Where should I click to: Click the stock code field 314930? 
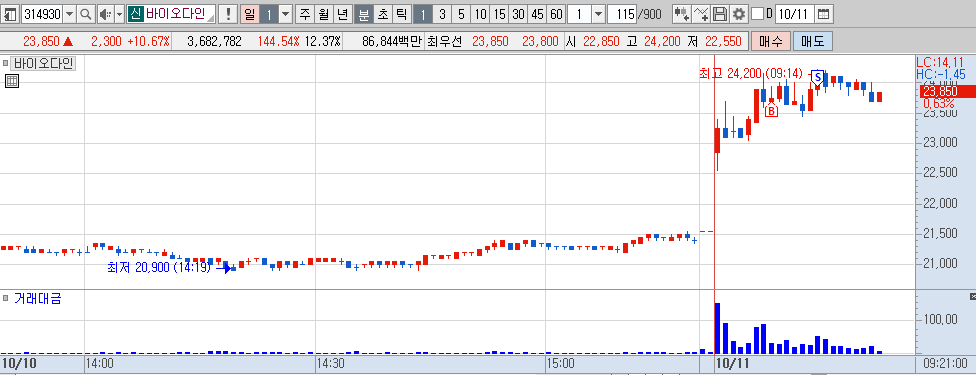pyautogui.click(x=42, y=14)
